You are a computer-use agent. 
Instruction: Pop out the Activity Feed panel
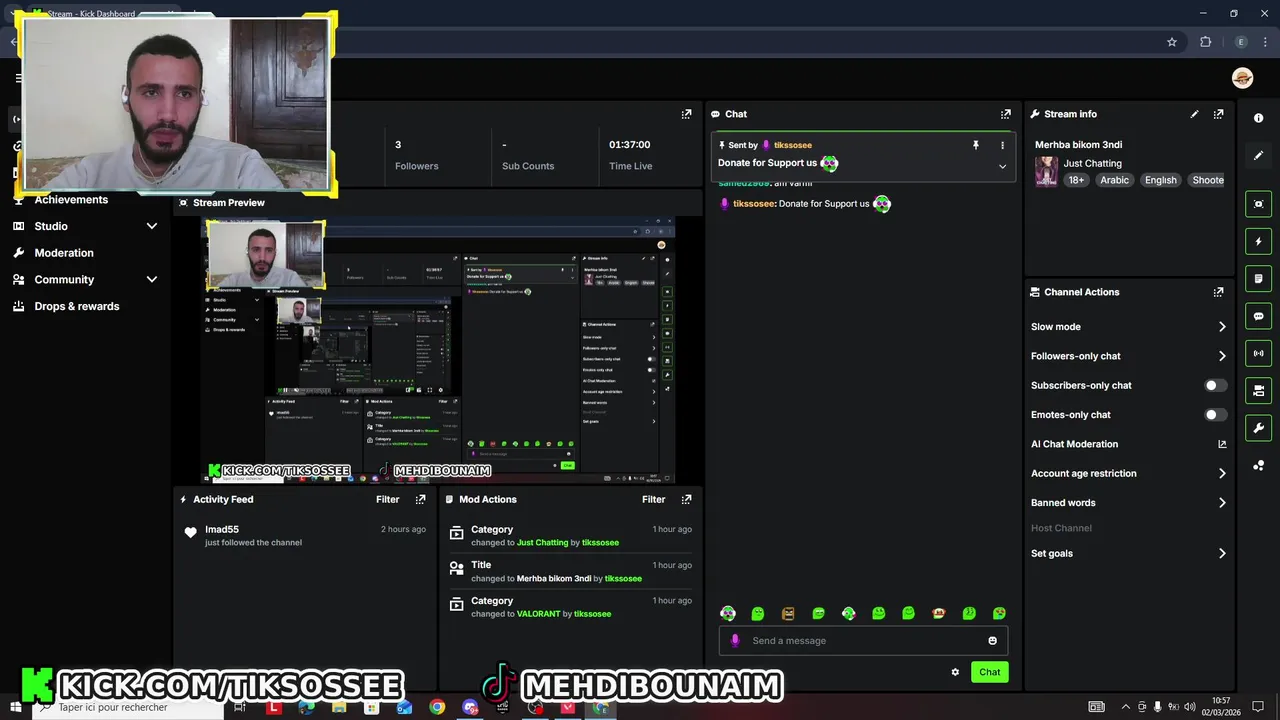point(420,499)
